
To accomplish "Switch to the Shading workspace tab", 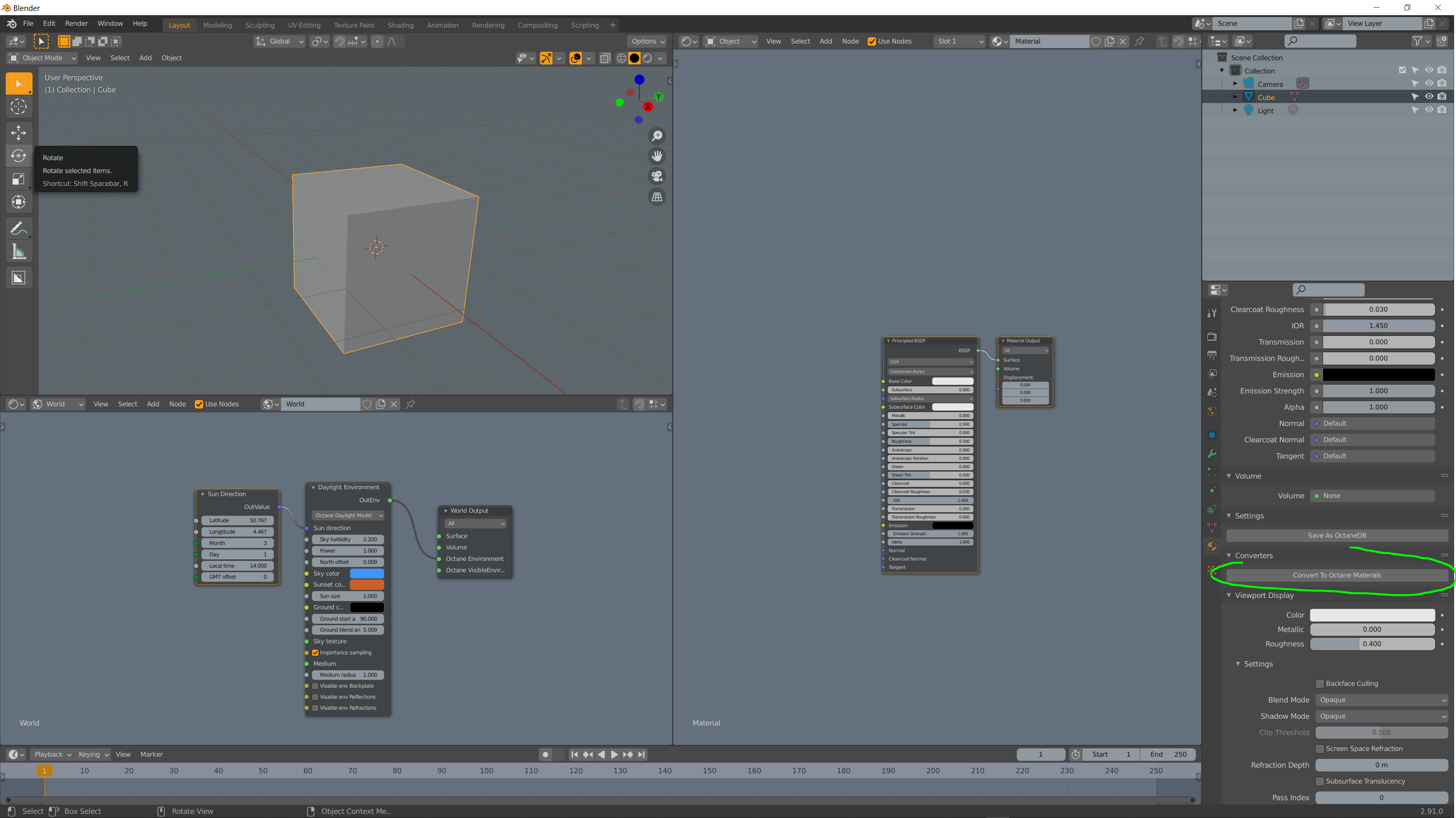I will [x=400, y=25].
